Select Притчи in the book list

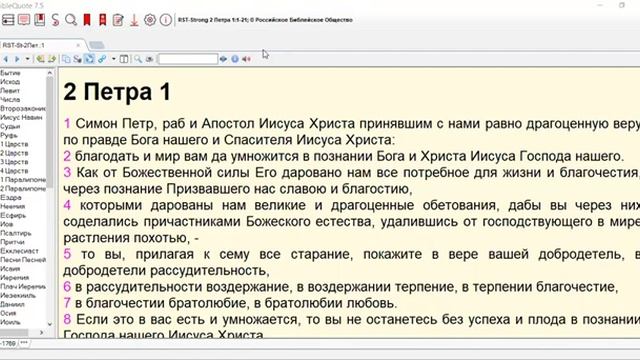pyautogui.click(x=13, y=242)
